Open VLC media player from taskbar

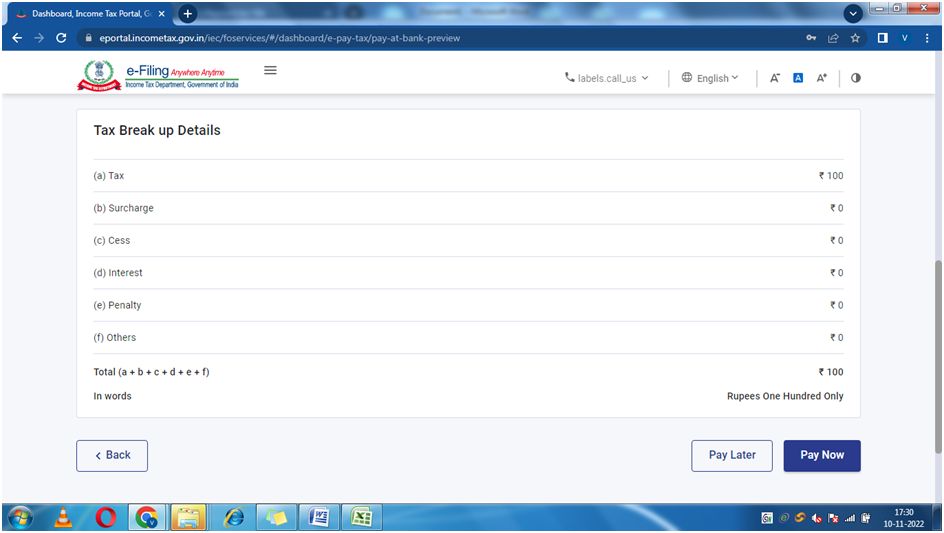coord(63,517)
